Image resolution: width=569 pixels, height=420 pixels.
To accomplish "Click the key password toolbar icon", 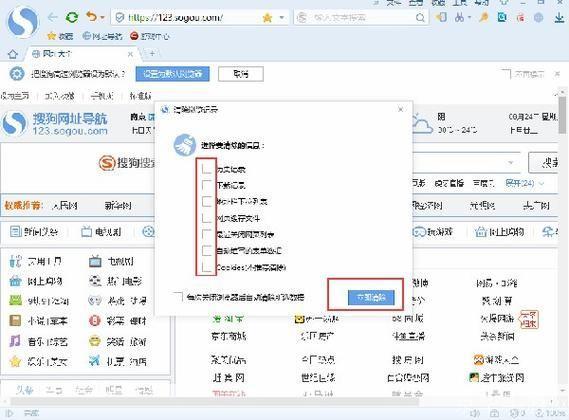I will [x=483, y=17].
